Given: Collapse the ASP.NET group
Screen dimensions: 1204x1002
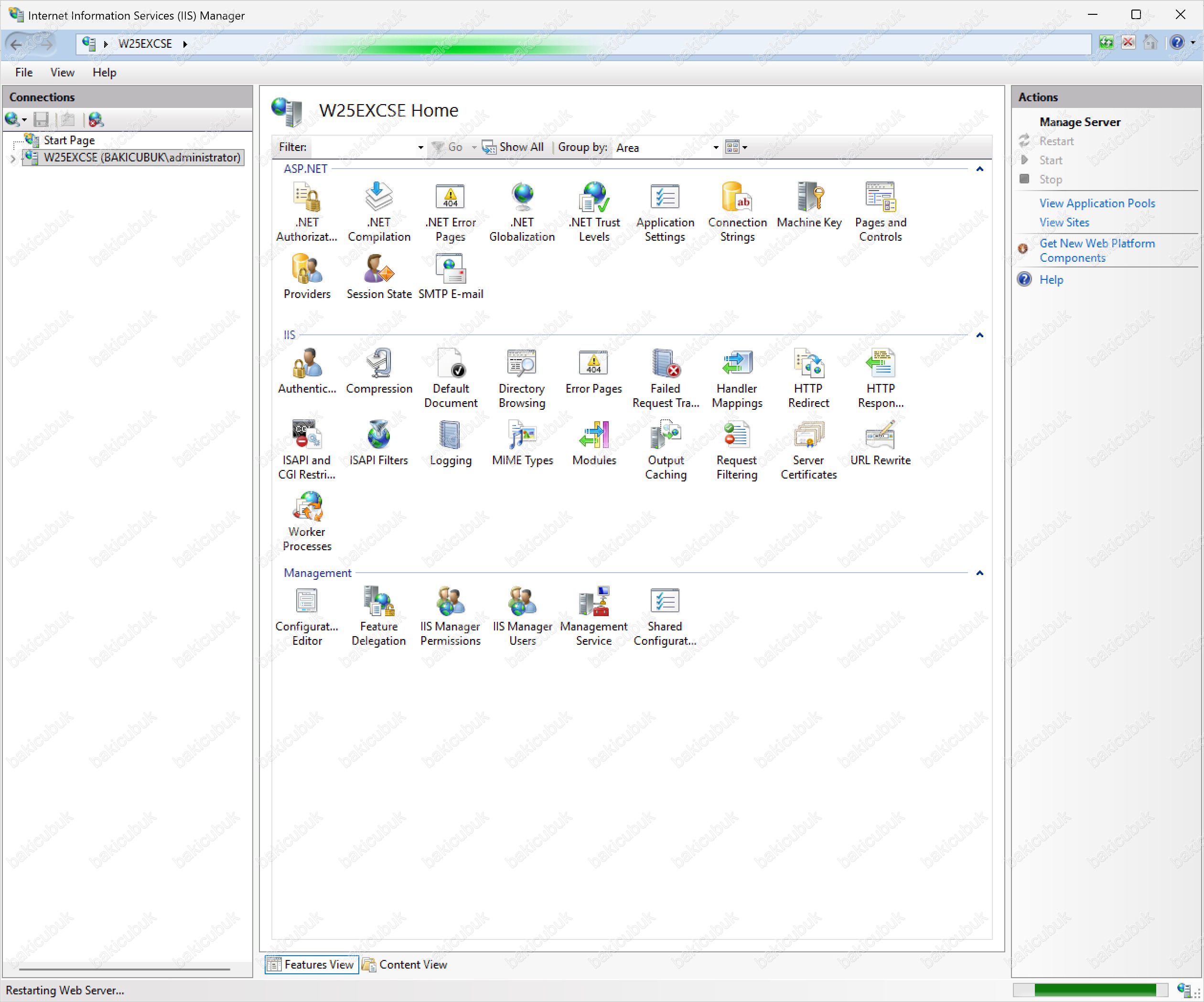Looking at the screenshot, I should tap(980, 169).
